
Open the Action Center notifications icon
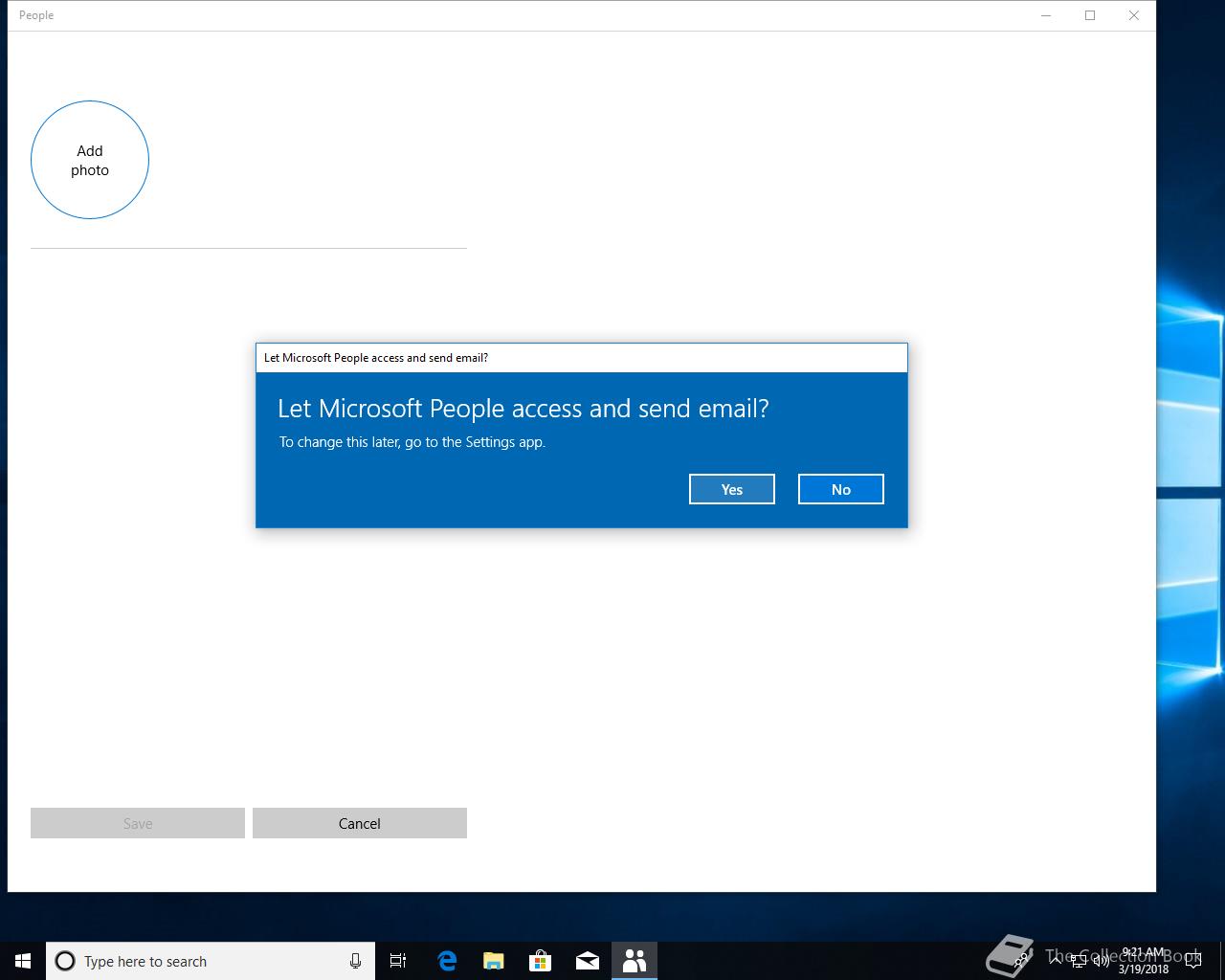coord(1192,961)
